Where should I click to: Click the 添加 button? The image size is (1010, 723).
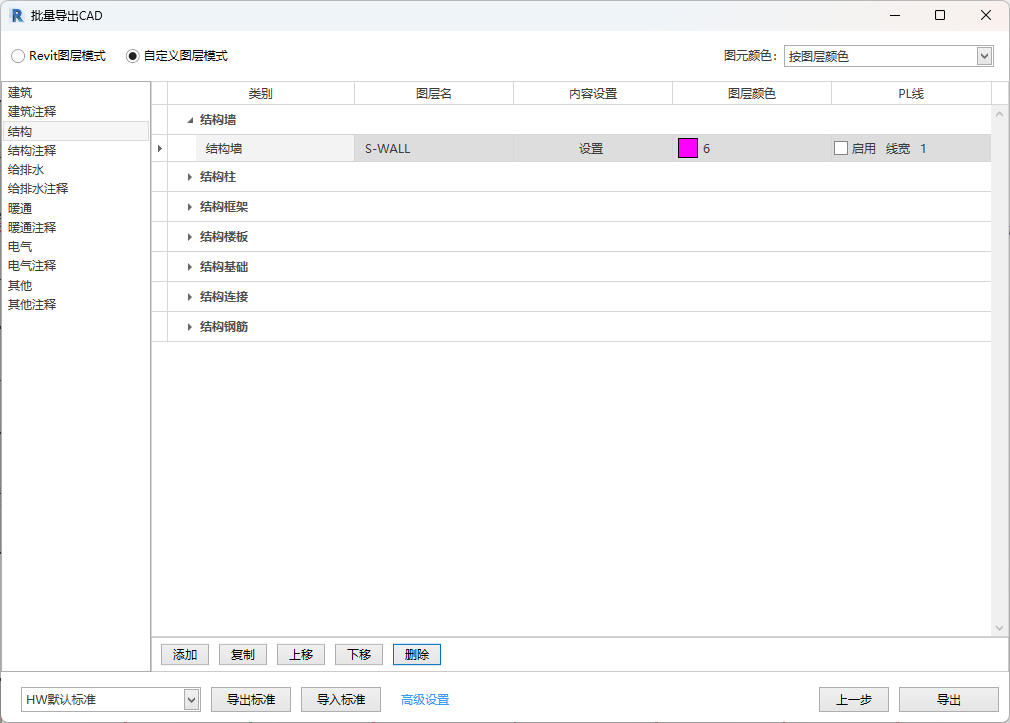click(x=185, y=655)
